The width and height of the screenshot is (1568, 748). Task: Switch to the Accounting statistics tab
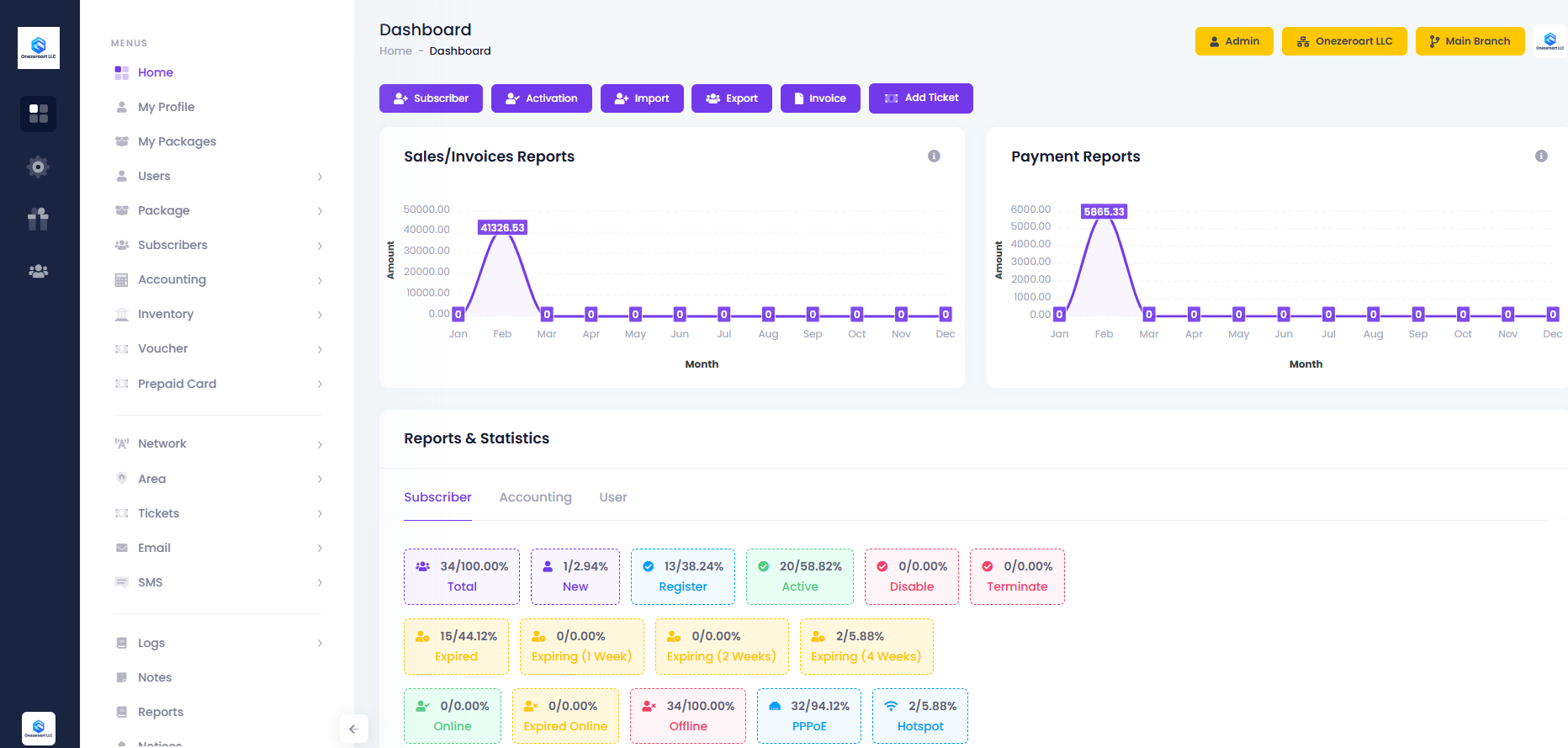pyautogui.click(x=535, y=497)
